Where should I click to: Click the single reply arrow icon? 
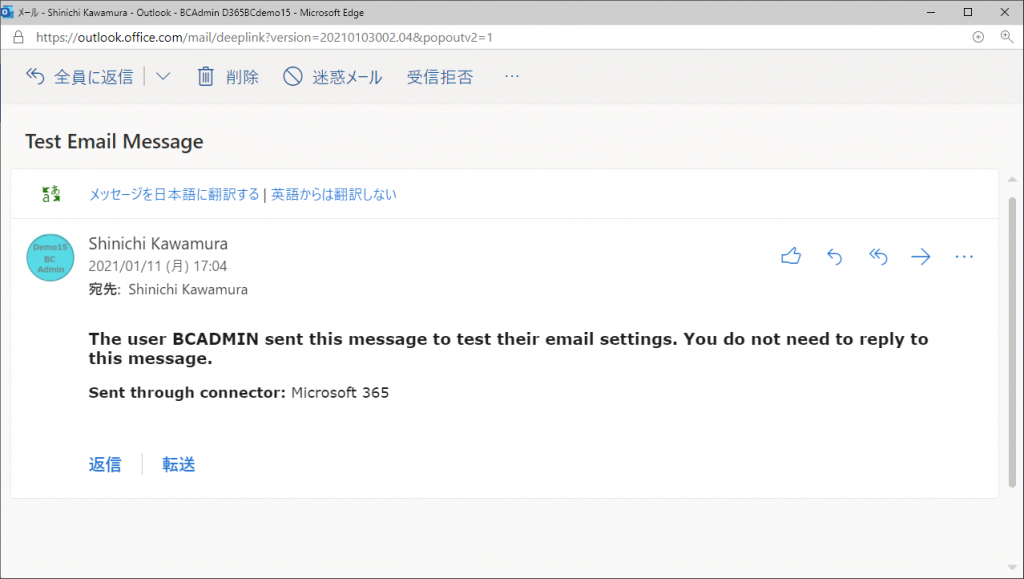tap(834, 257)
